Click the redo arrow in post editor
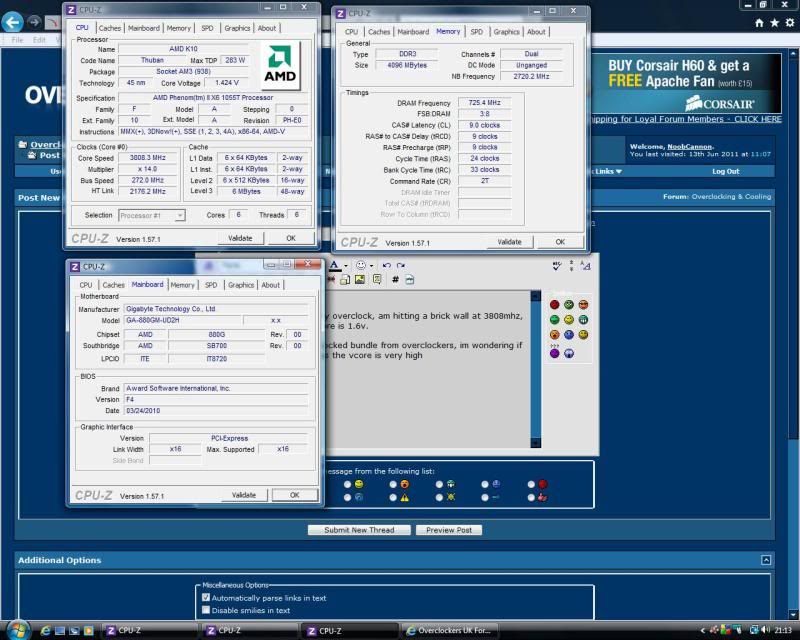 click(401, 265)
